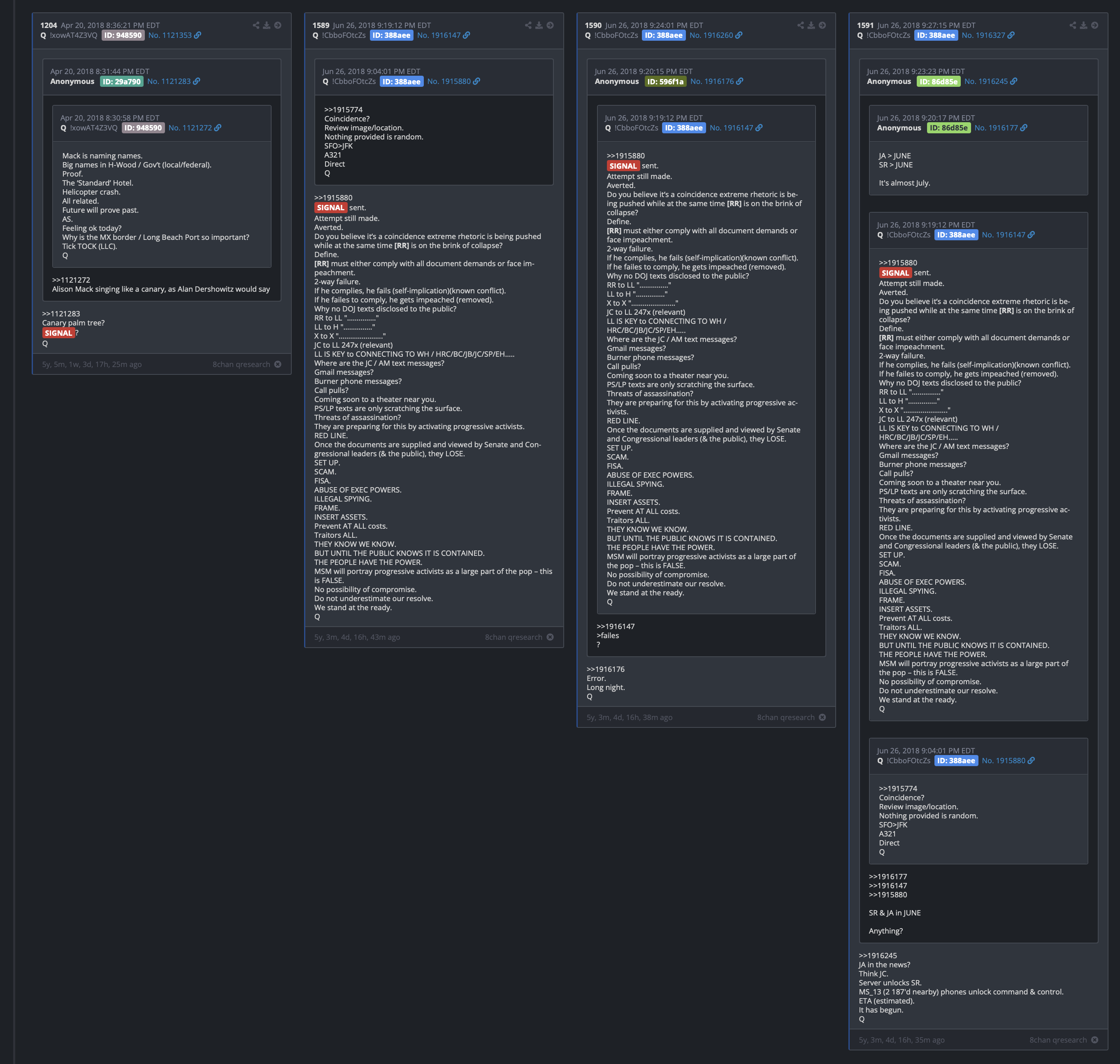Follow the >>1916177 reply reference
The width and height of the screenshot is (1120, 1064).
click(x=888, y=877)
